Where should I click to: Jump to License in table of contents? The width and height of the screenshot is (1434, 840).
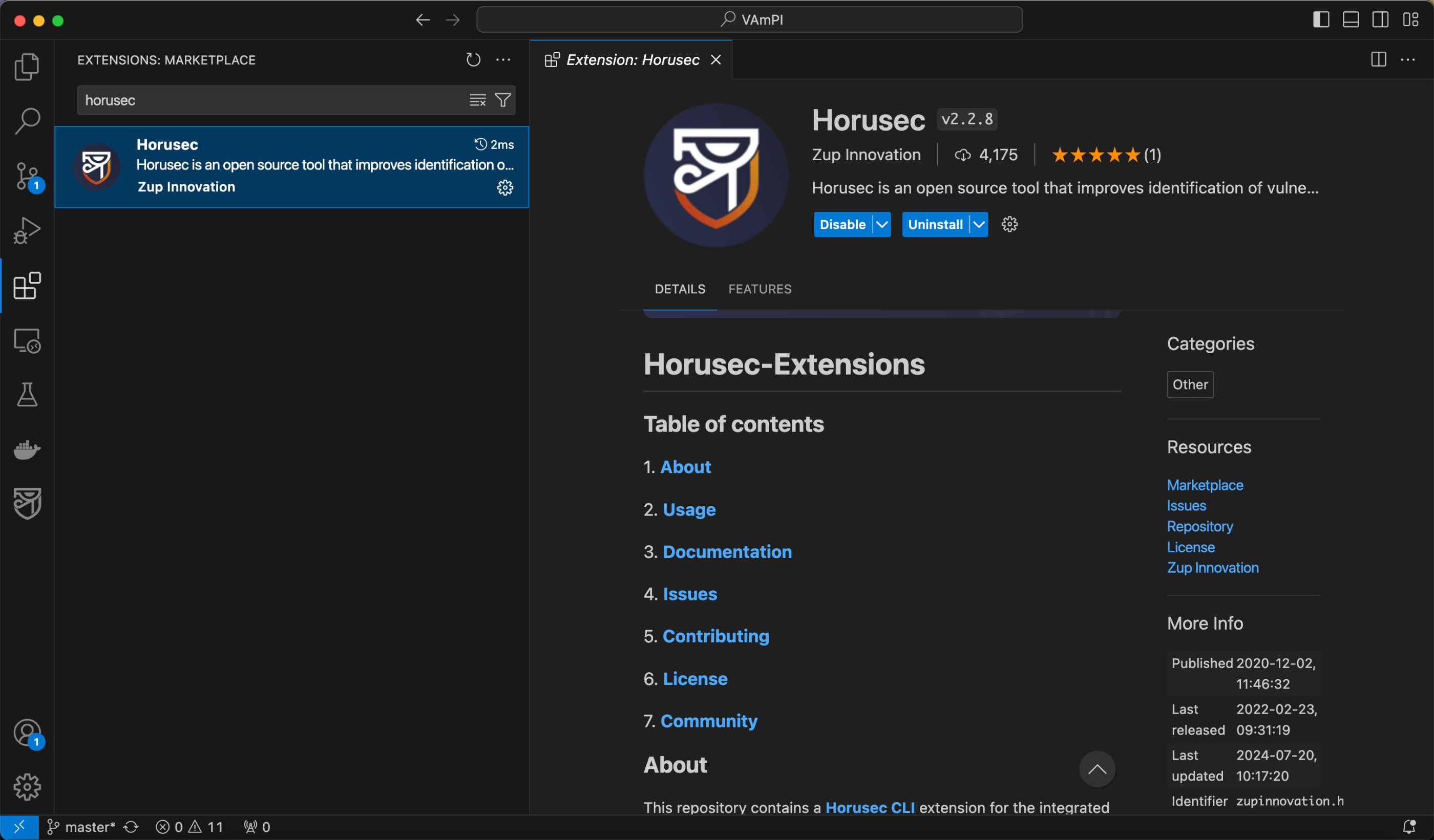[x=695, y=678]
